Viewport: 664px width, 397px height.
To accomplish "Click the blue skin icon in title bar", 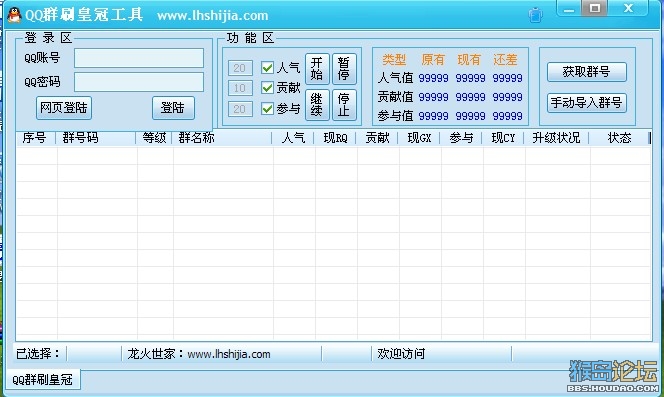I will 535,15.
